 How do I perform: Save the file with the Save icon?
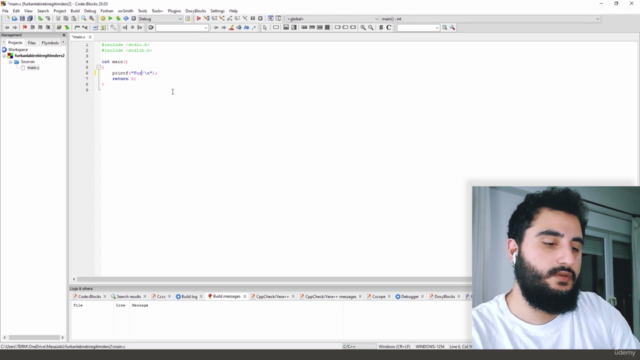22,18
